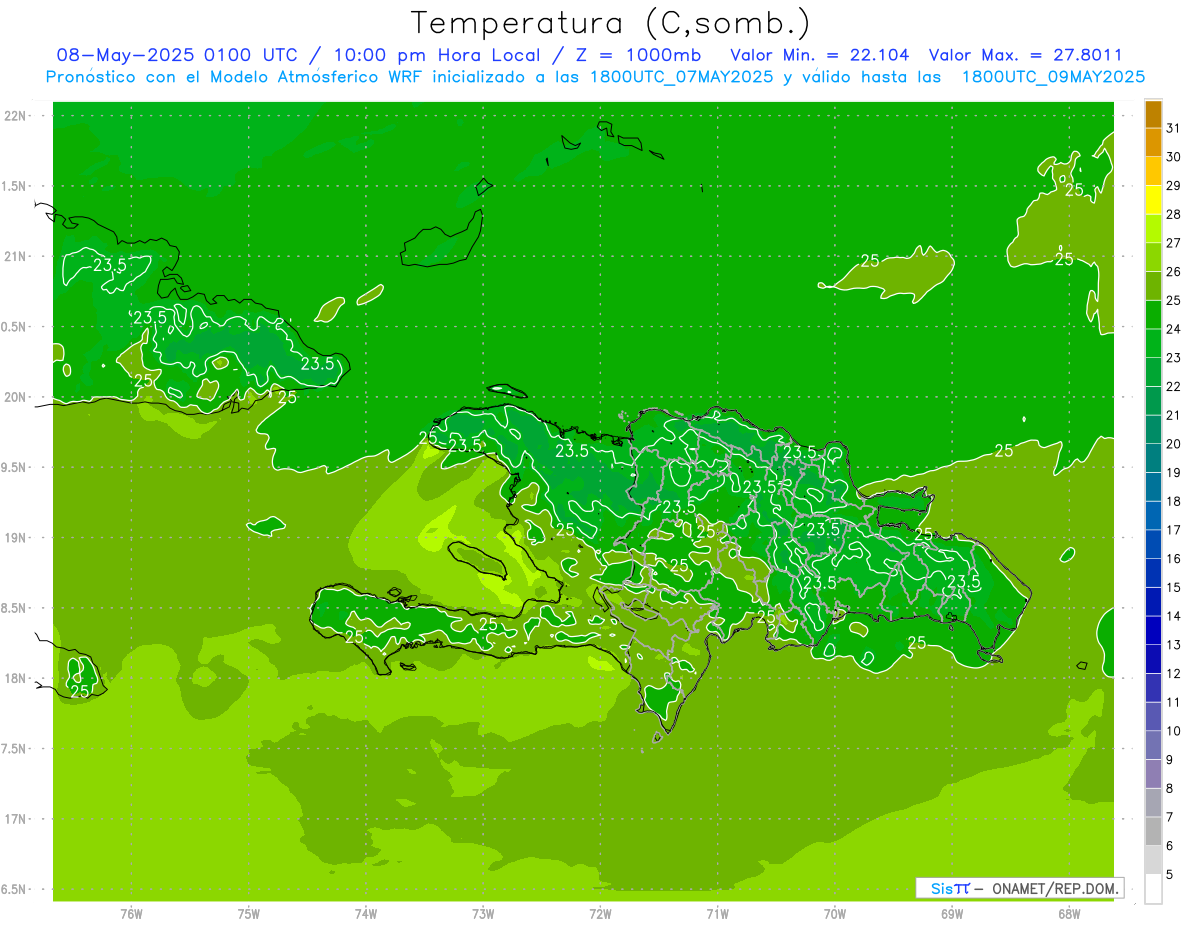This screenshot has height=927, width=1200.
Task: Click the "75W" longitude axis label
Action: (249, 914)
